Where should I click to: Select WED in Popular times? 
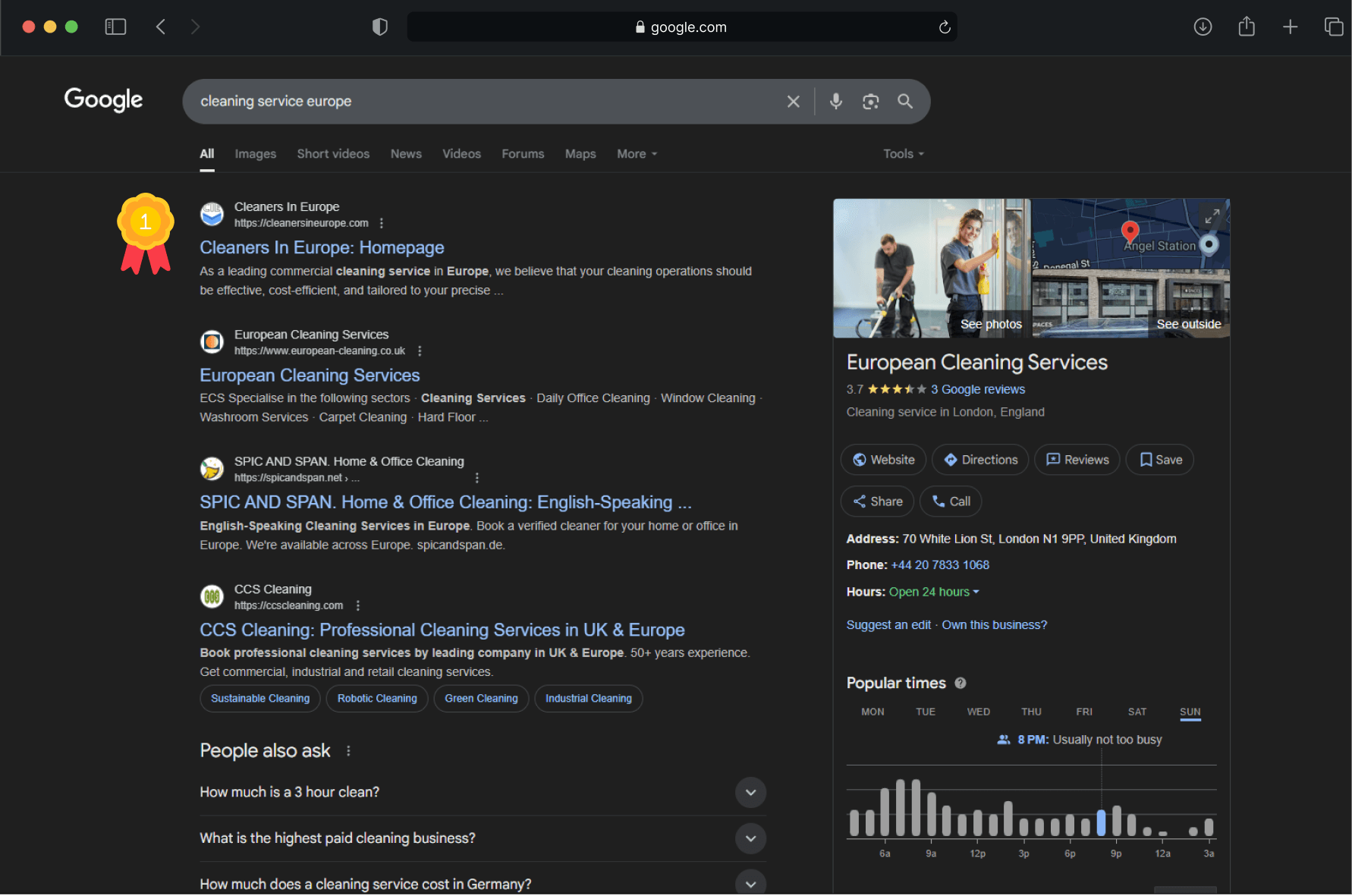point(978,712)
